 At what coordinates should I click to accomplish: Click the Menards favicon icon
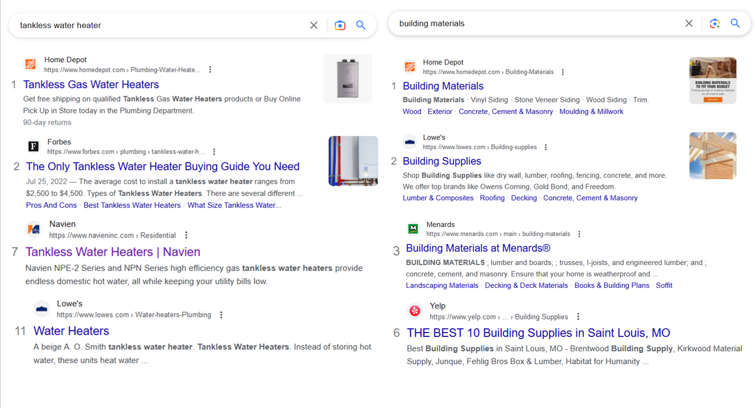coord(413,228)
